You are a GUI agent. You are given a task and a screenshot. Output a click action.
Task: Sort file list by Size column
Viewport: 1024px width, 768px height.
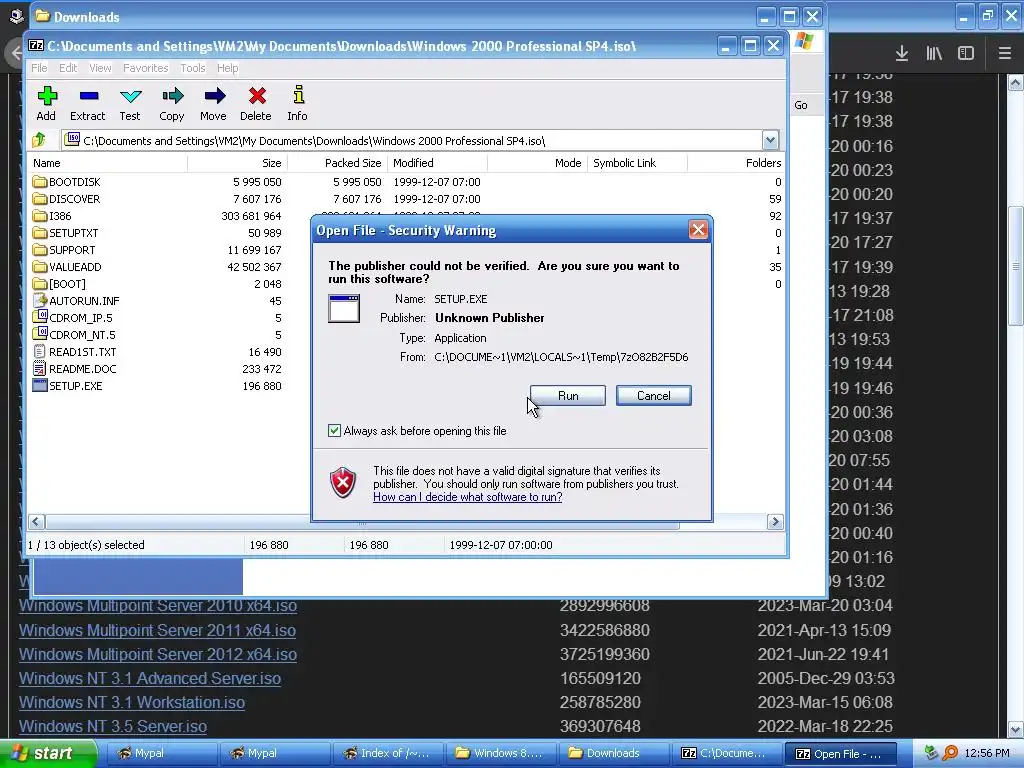237,163
